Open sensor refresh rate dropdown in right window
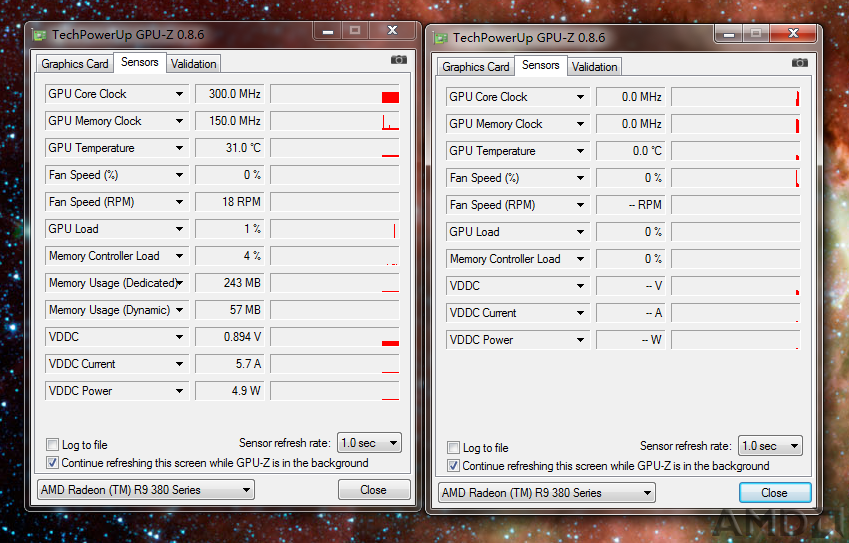The width and height of the screenshot is (849, 543). click(x=770, y=446)
